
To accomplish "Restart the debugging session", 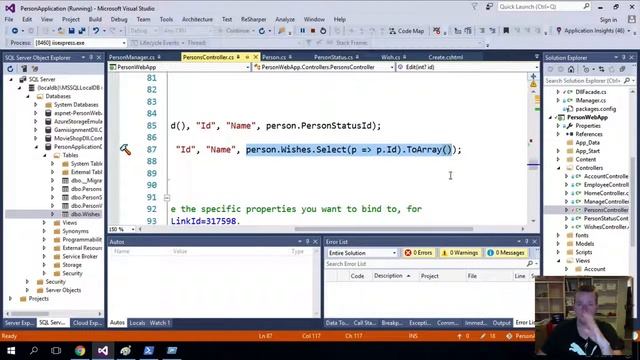I will pos(323,31).
